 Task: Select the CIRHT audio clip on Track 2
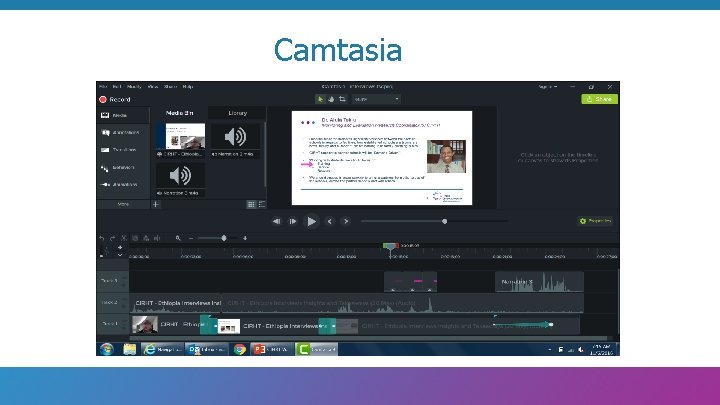(x=357, y=303)
